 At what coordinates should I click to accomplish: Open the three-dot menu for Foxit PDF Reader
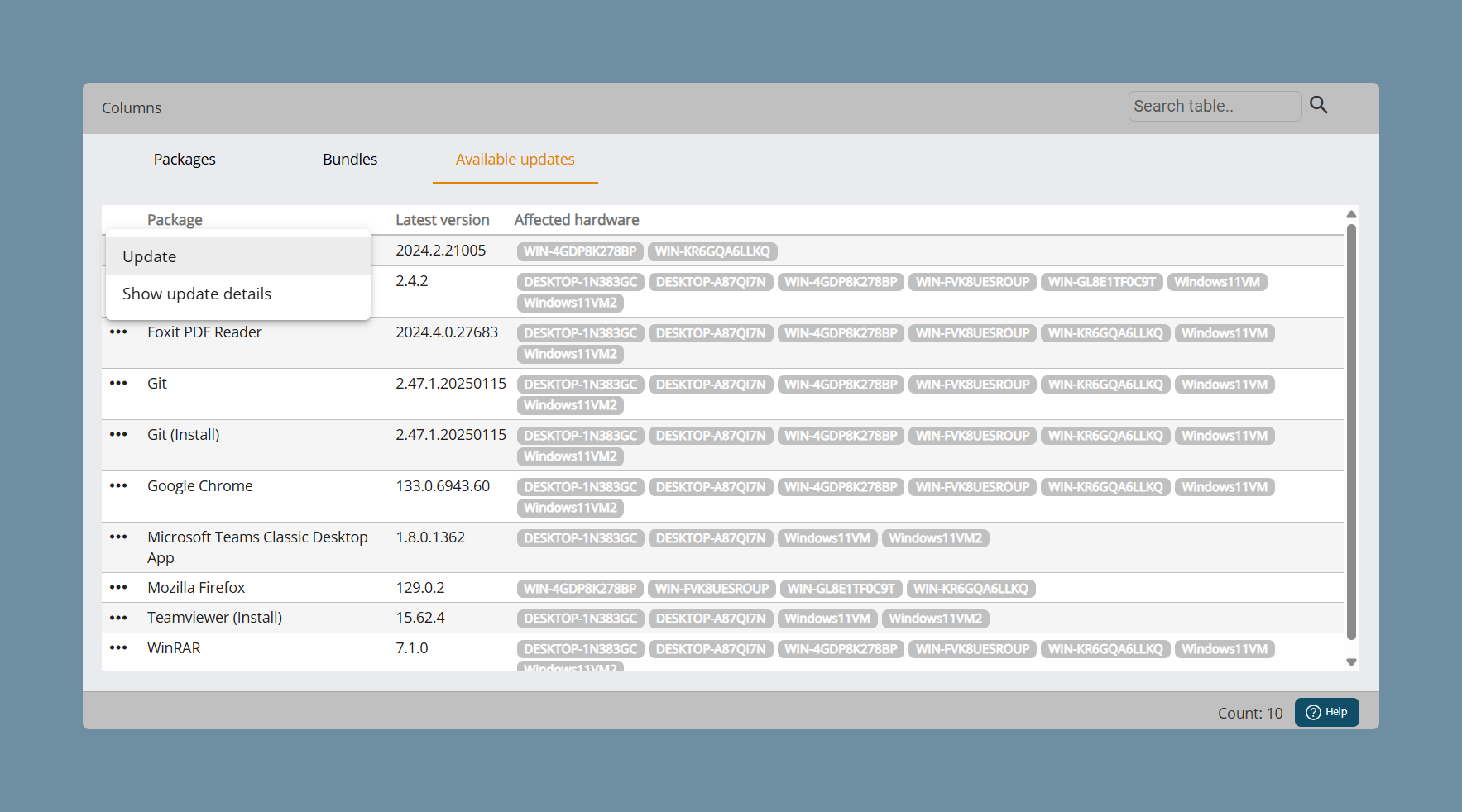point(118,332)
